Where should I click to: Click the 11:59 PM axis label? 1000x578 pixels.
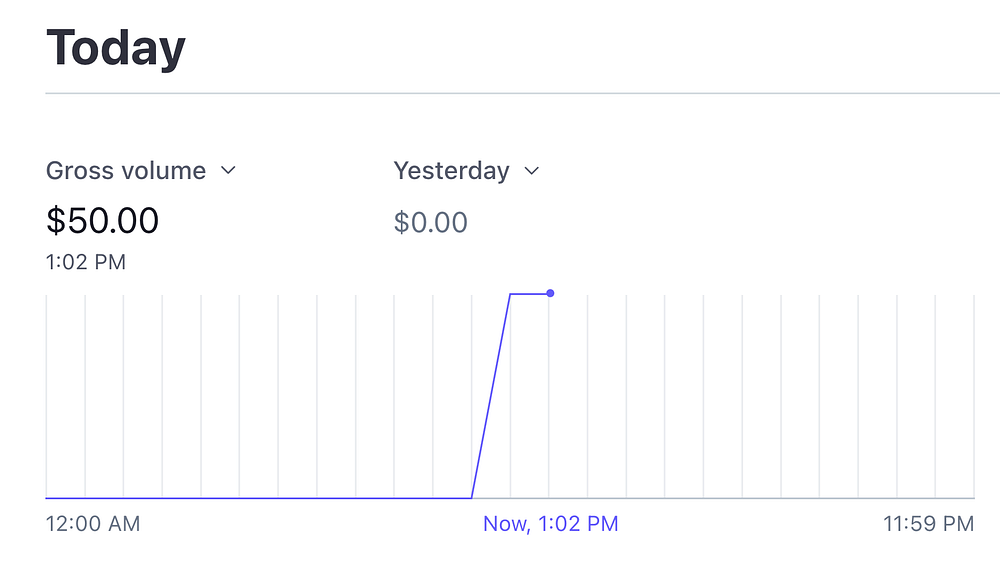928,524
